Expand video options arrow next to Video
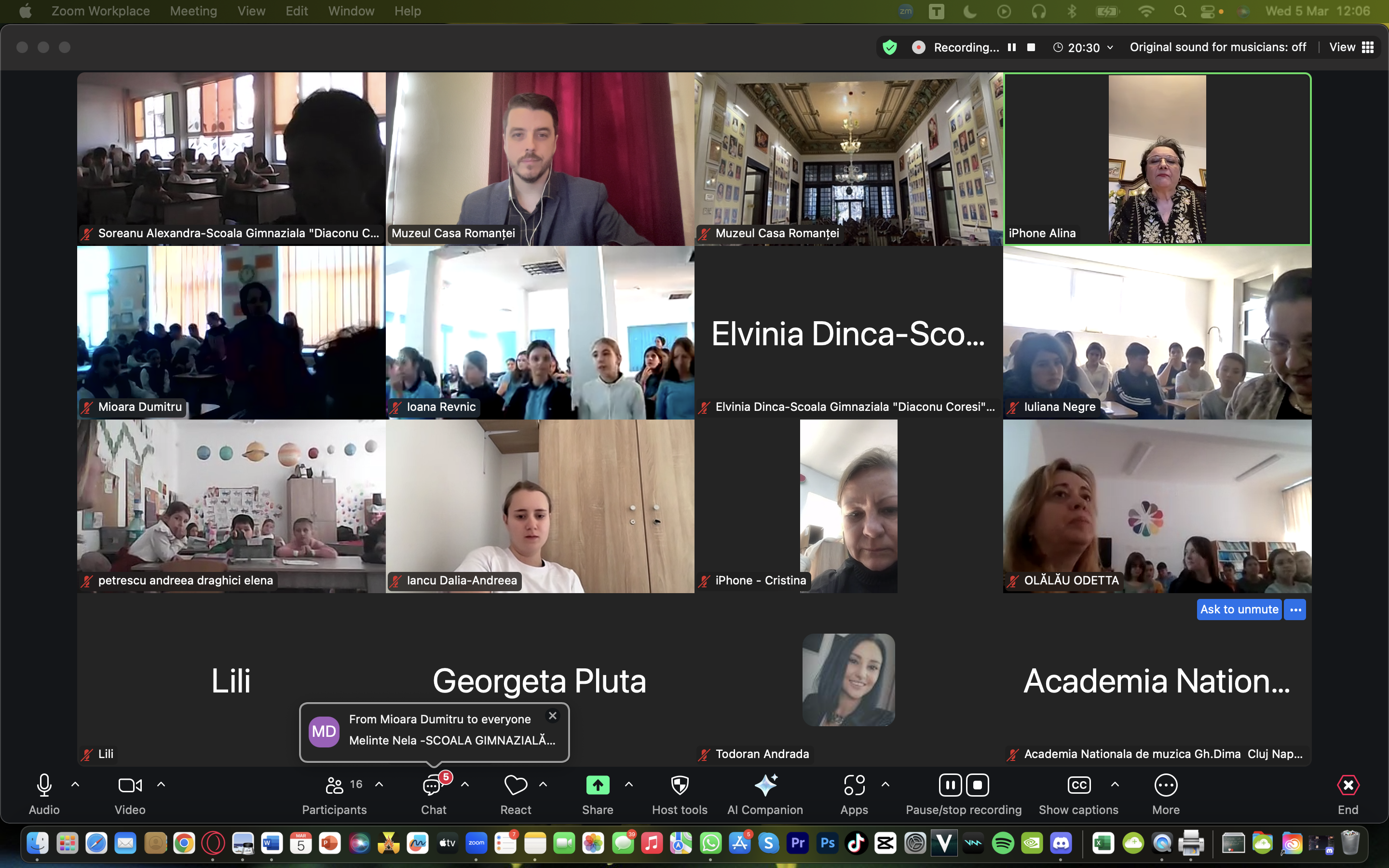Viewport: 1389px width, 868px height. tap(161, 784)
